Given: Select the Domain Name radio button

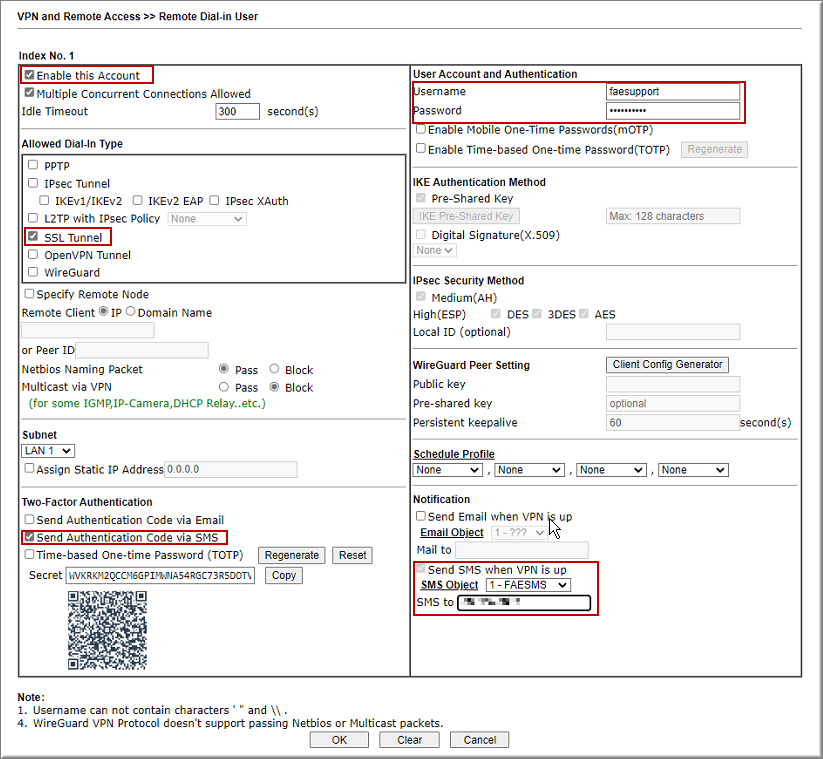Looking at the screenshot, I should click(130, 311).
